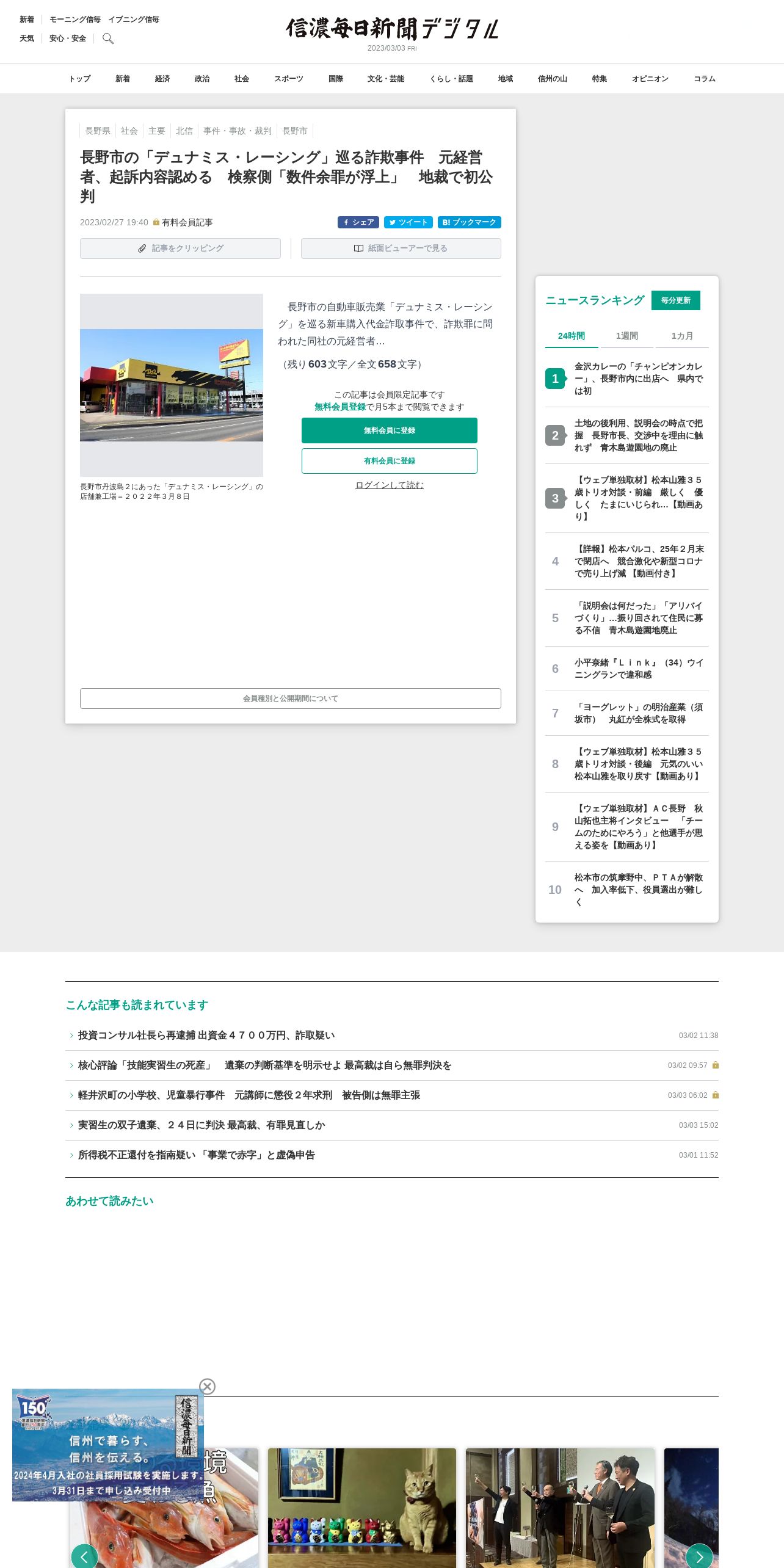The width and height of the screenshot is (784, 1568).
Task: Tweet article with ツイート button
Action: 408,222
